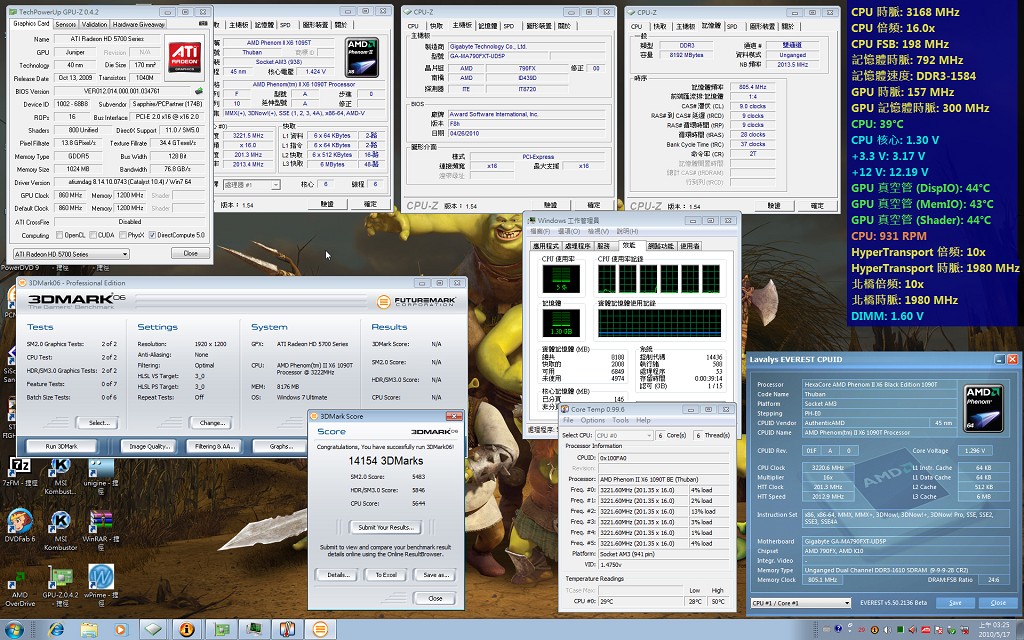Image resolution: width=1024 pixels, height=640 pixels.
Task: Enable the OpenCL checkbox in GPU-Z
Action: tap(60, 235)
